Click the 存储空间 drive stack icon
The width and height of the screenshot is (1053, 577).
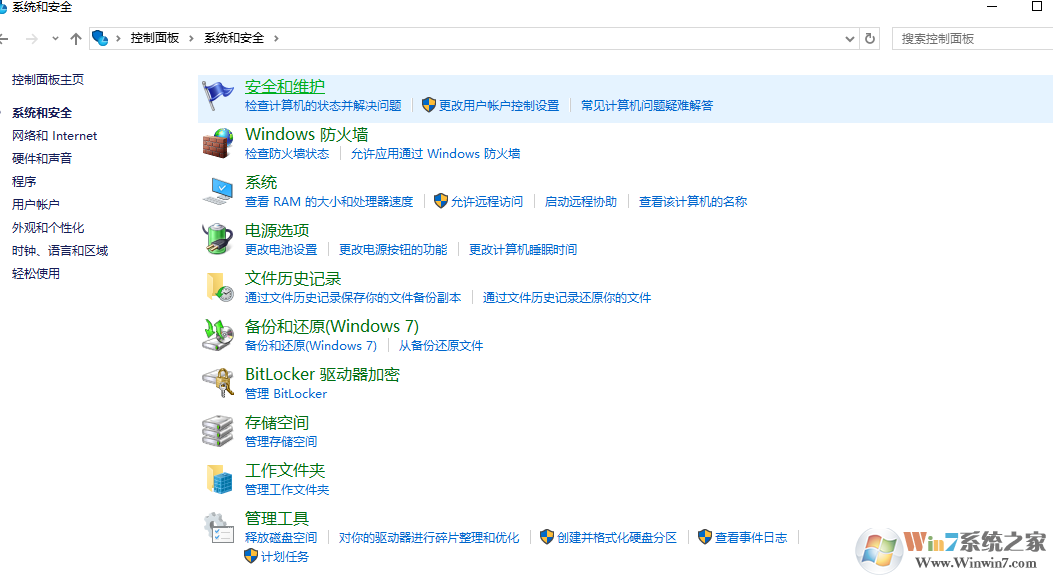coord(218,428)
